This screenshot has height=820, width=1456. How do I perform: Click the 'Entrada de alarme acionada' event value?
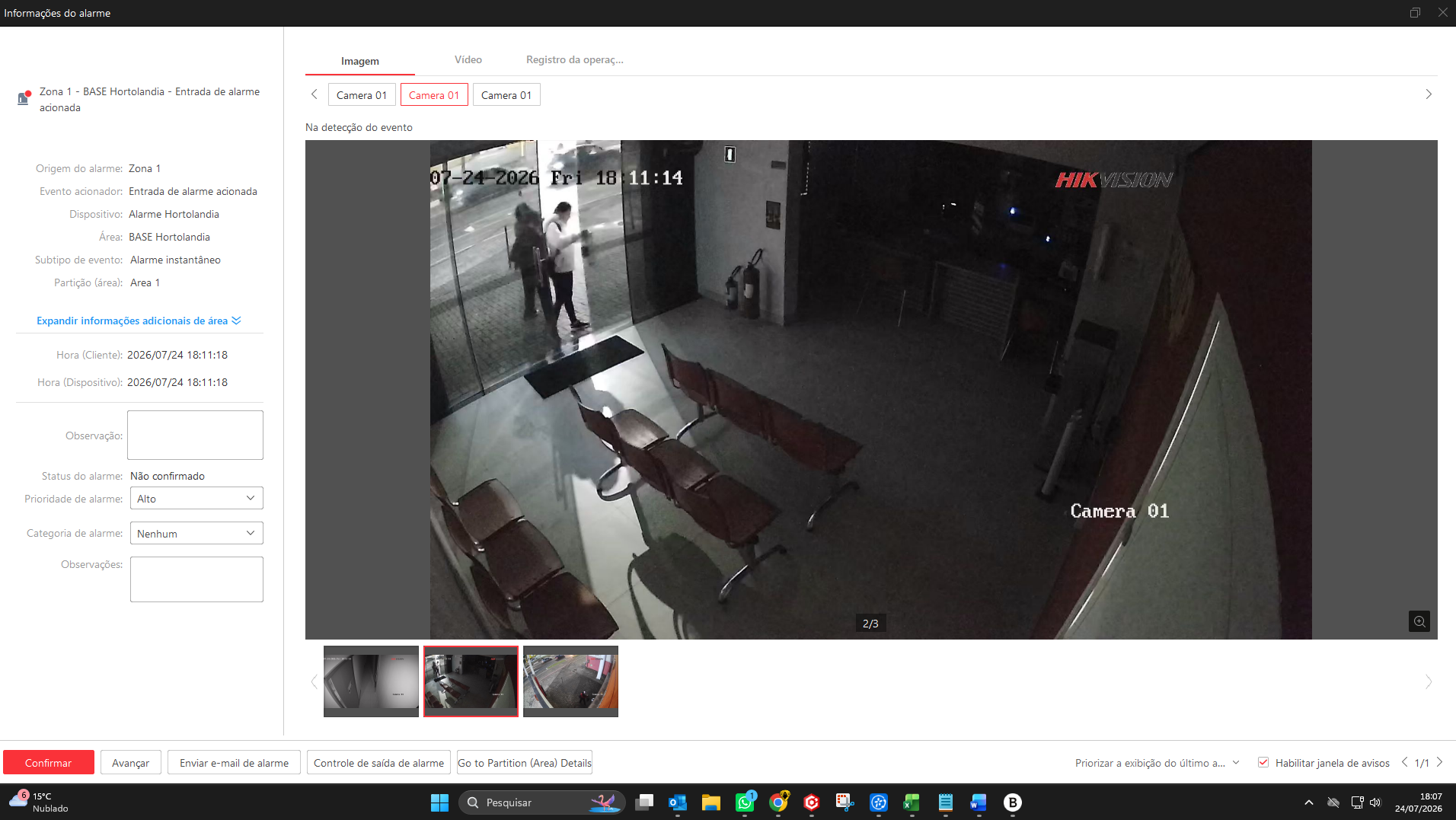193,191
